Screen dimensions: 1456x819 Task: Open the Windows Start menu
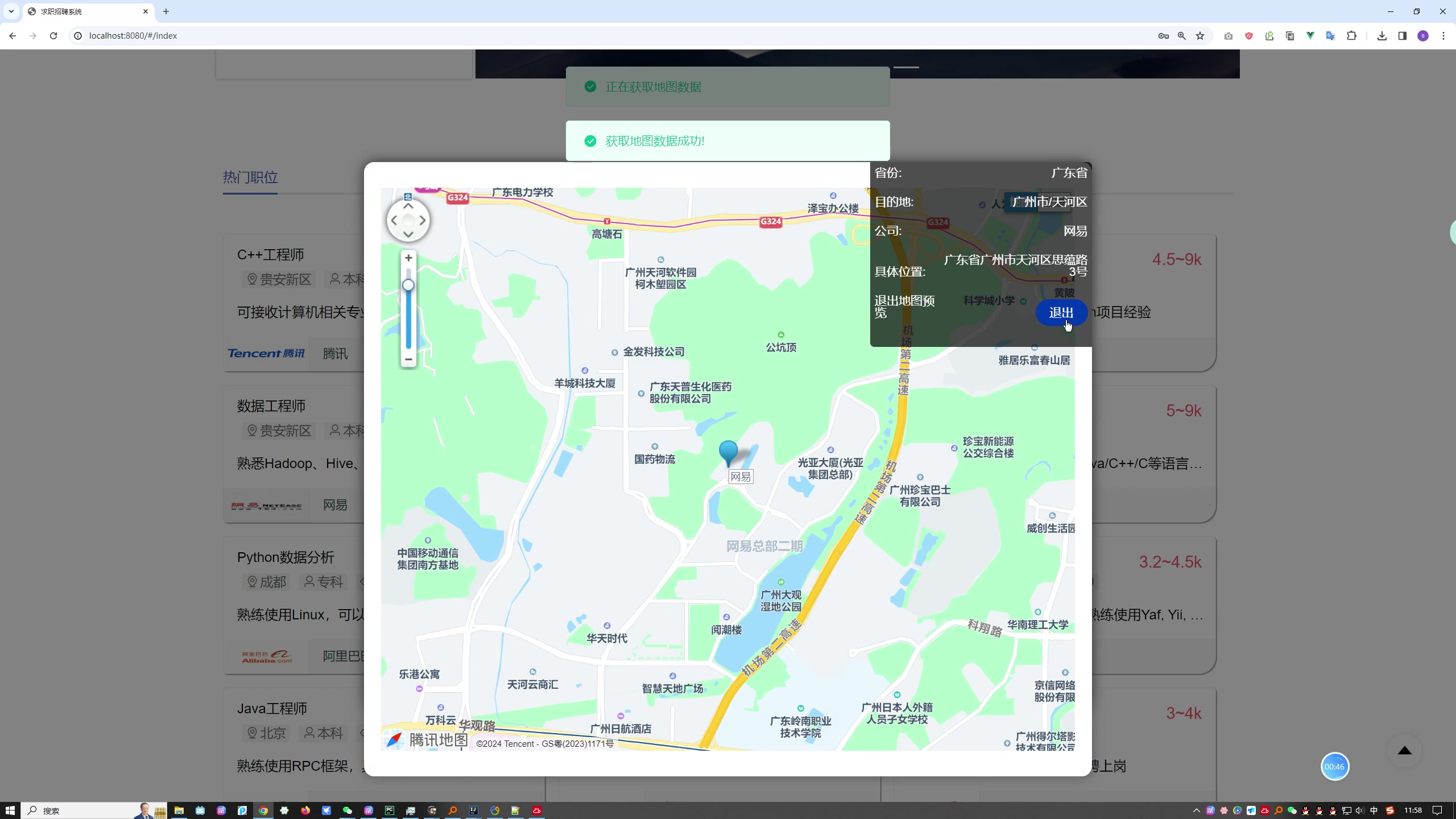point(10,810)
